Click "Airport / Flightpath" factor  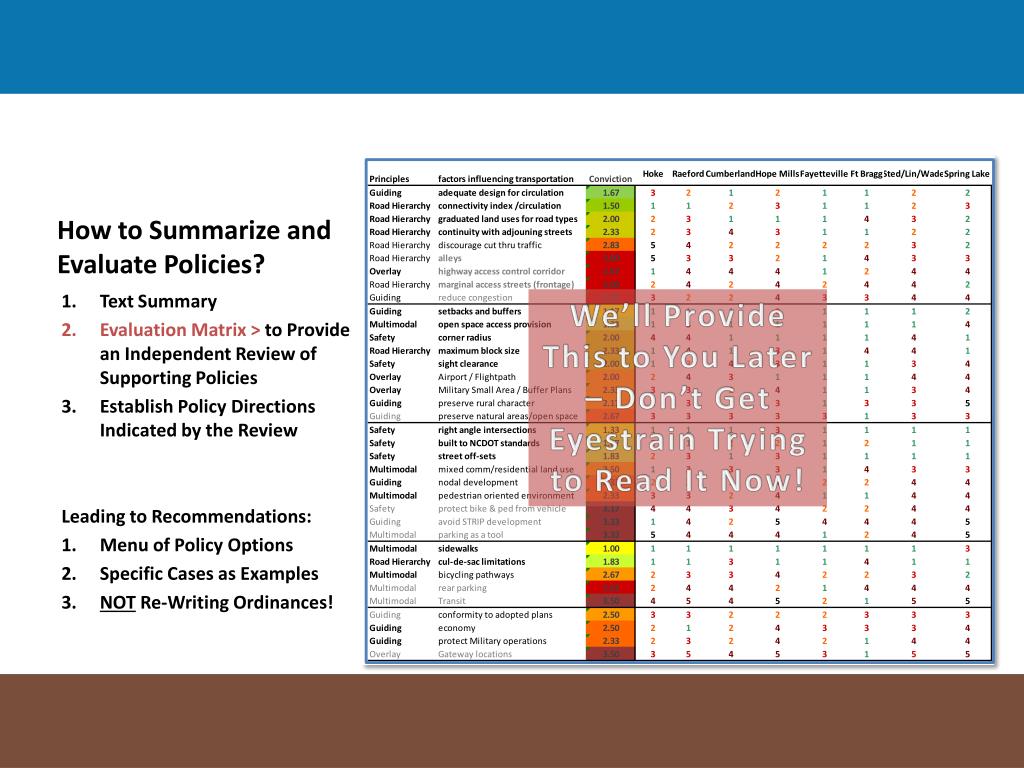(477, 377)
